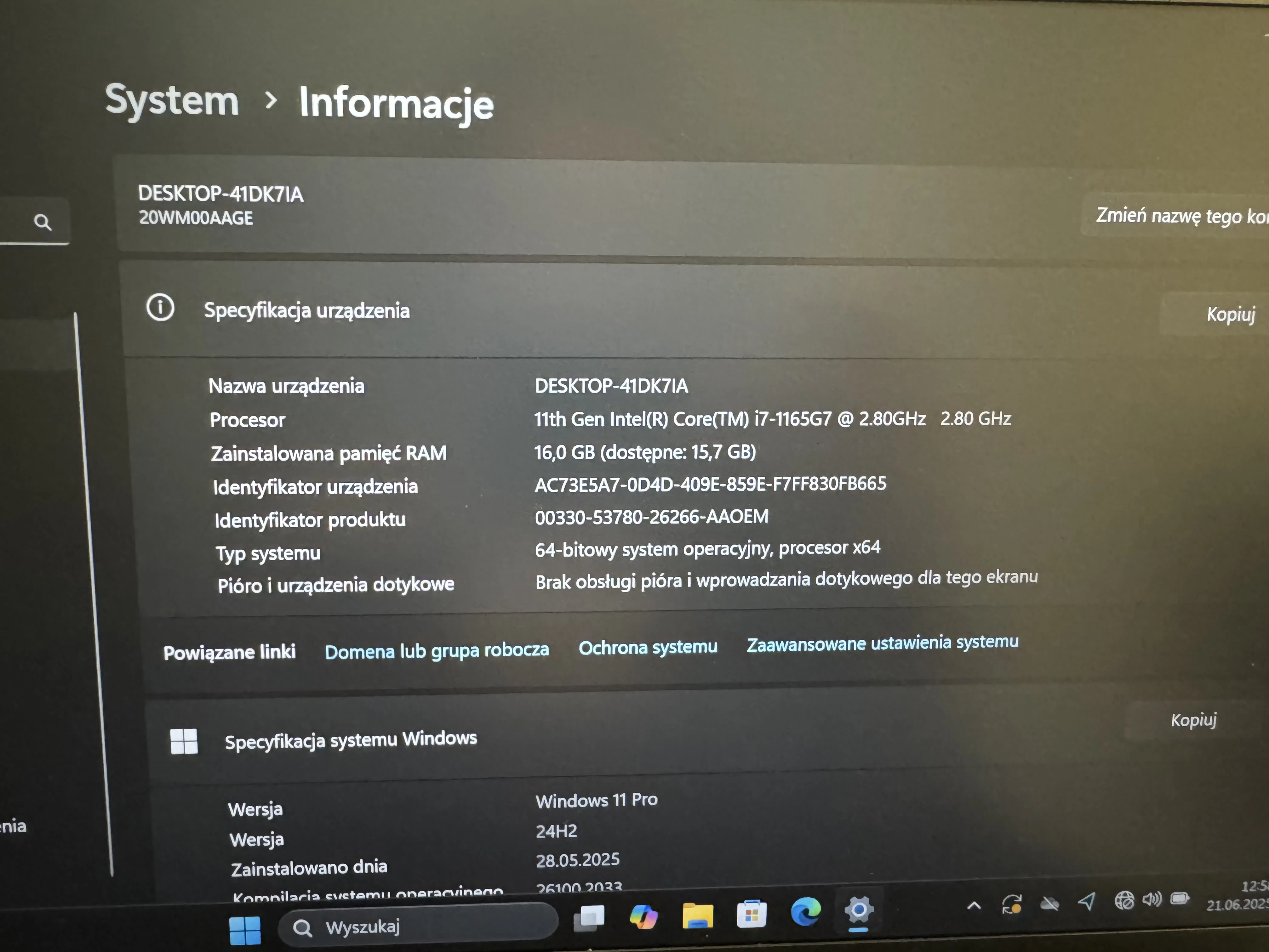The image size is (1269, 952).
Task: Click the Windows logo beside Specyfikacja systemu
Action: tap(184, 741)
